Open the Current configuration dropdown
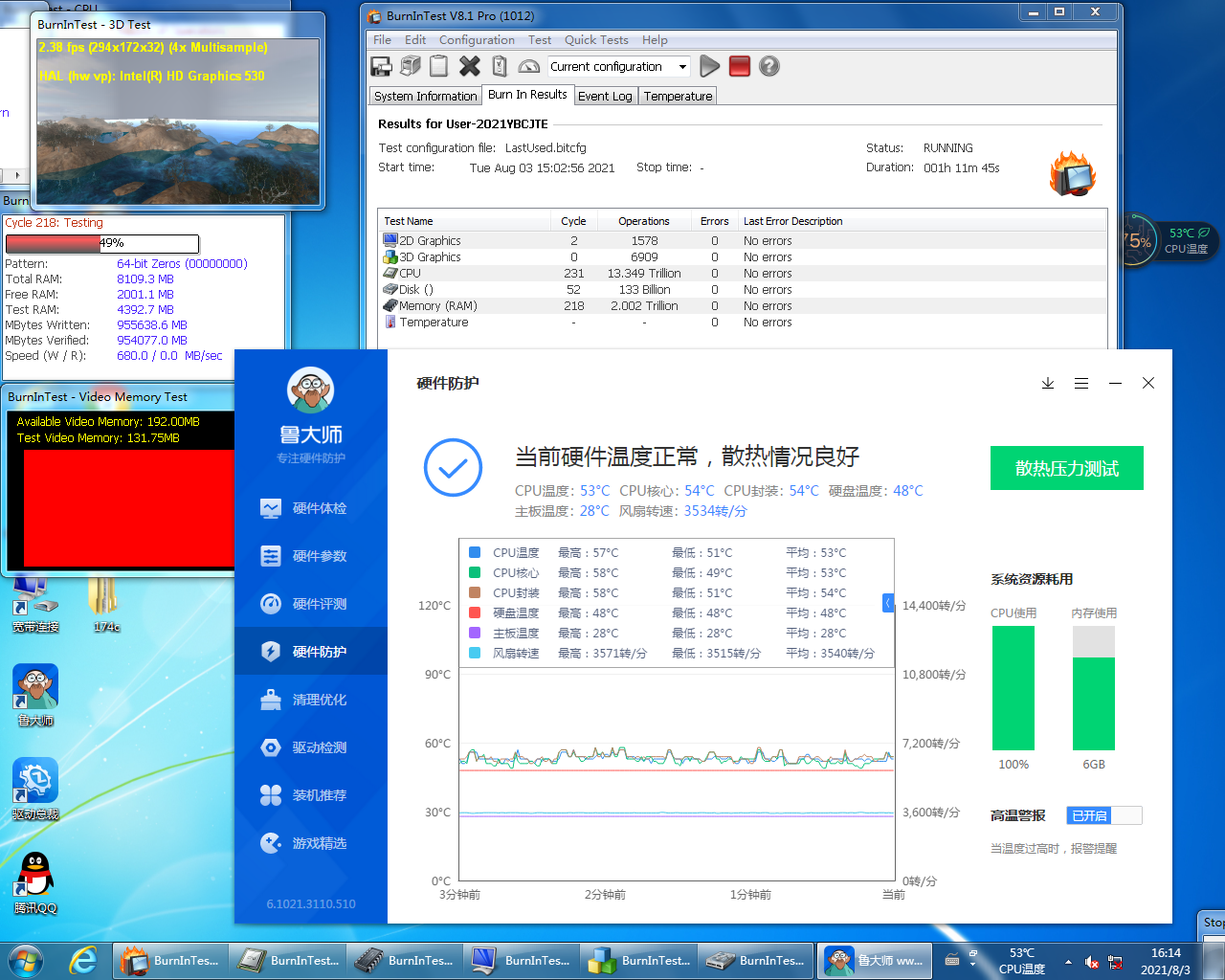This screenshot has height=980, width=1225. pyautogui.click(x=682, y=66)
